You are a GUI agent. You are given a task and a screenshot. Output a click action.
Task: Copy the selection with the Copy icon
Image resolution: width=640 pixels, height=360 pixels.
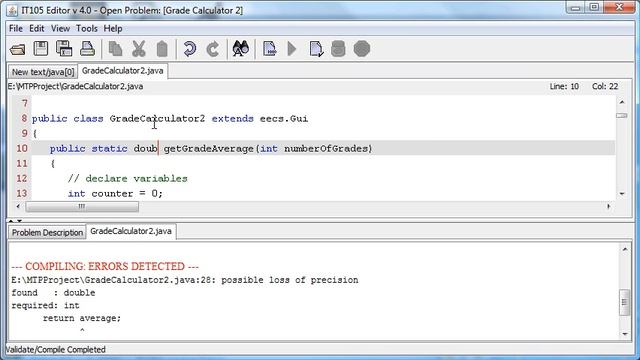(116, 49)
